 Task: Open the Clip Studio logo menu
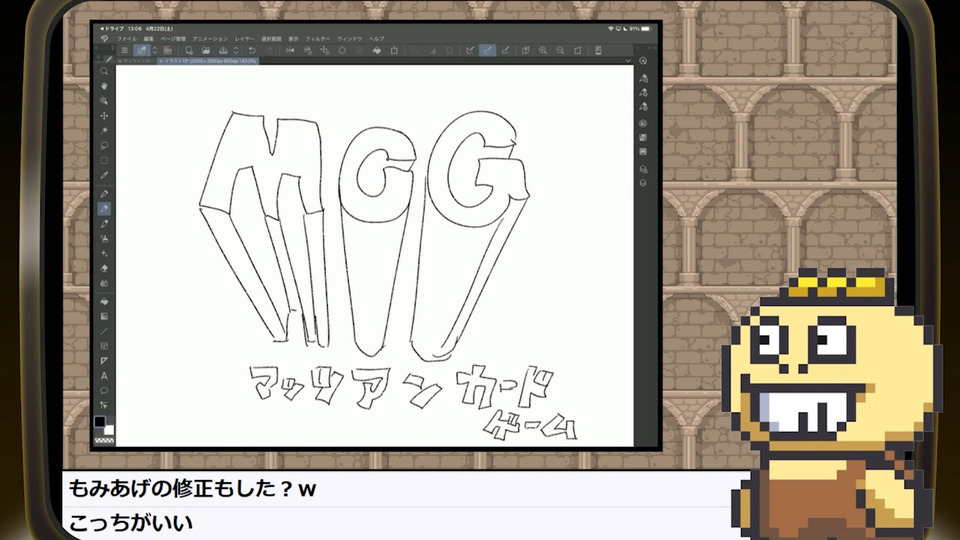[x=105, y=39]
